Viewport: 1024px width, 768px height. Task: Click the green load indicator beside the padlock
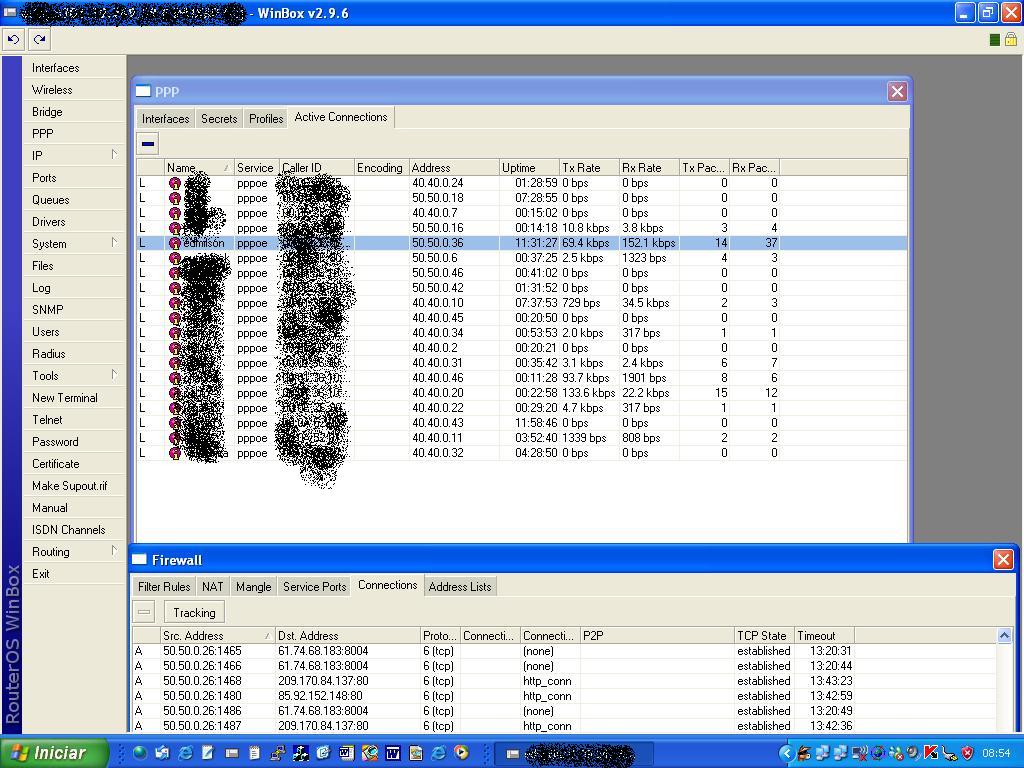[x=995, y=40]
